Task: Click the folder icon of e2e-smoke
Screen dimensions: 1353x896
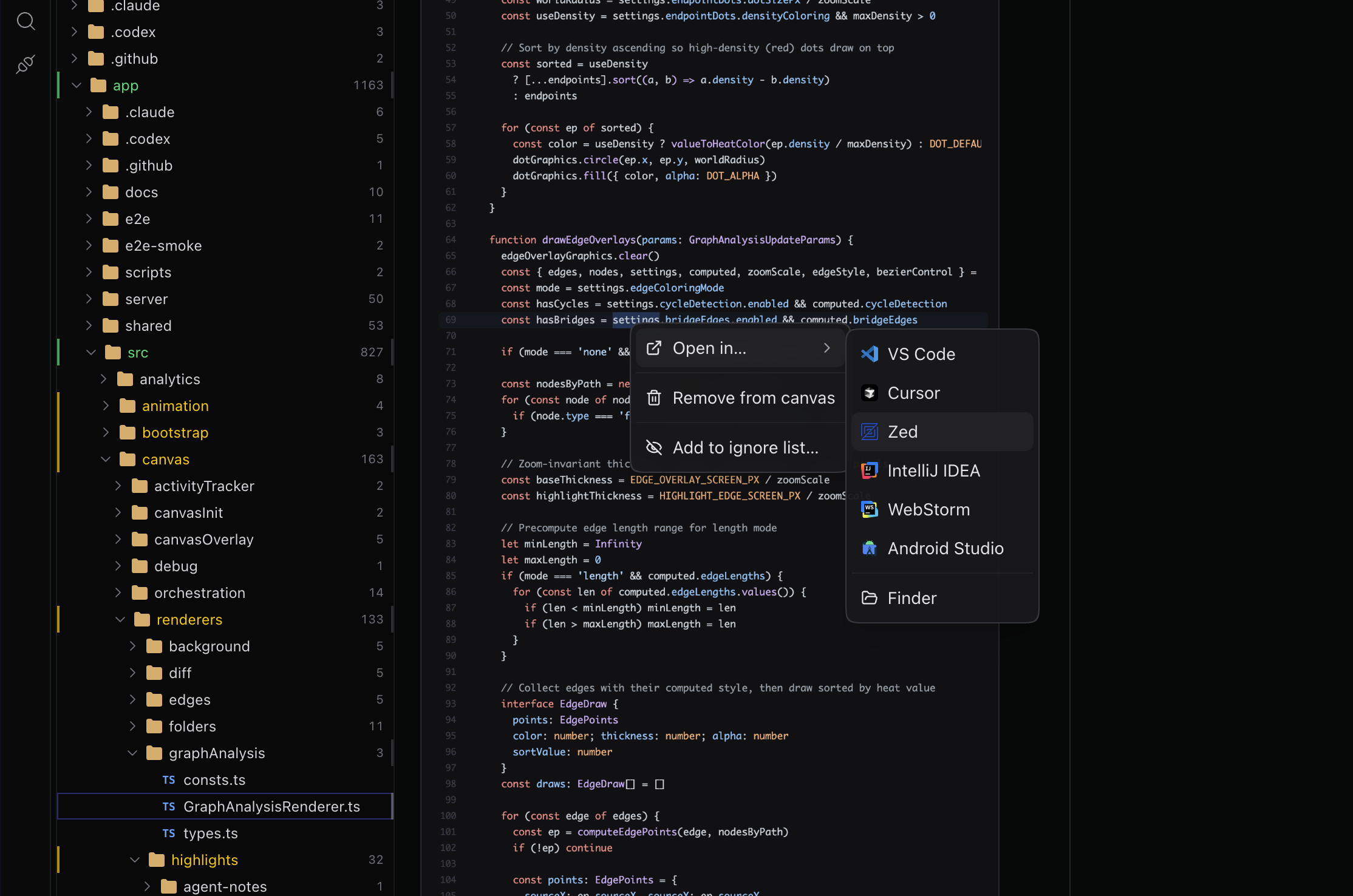Action: [x=111, y=246]
